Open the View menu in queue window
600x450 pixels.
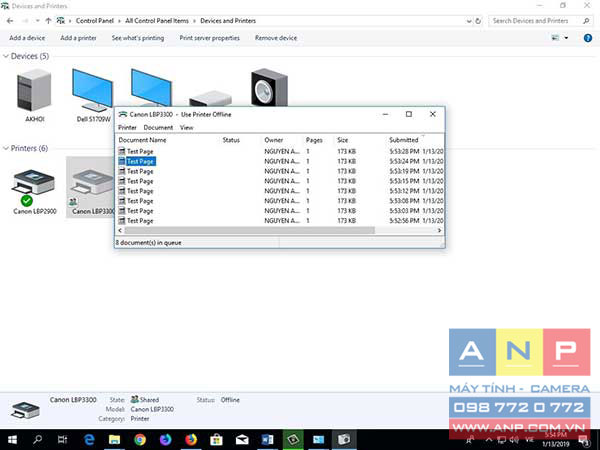187,127
